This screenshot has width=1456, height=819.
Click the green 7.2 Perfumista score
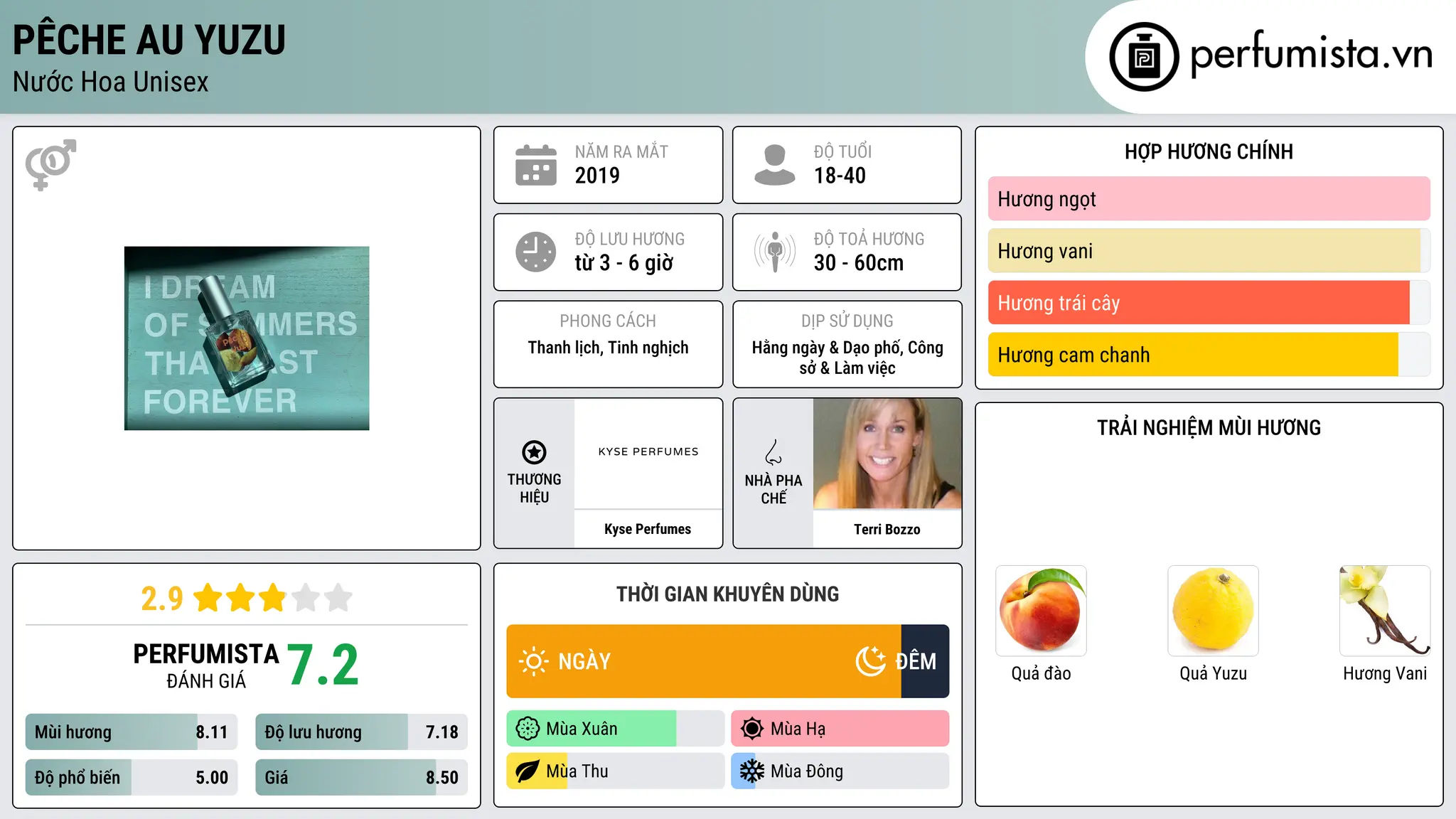click(x=323, y=665)
